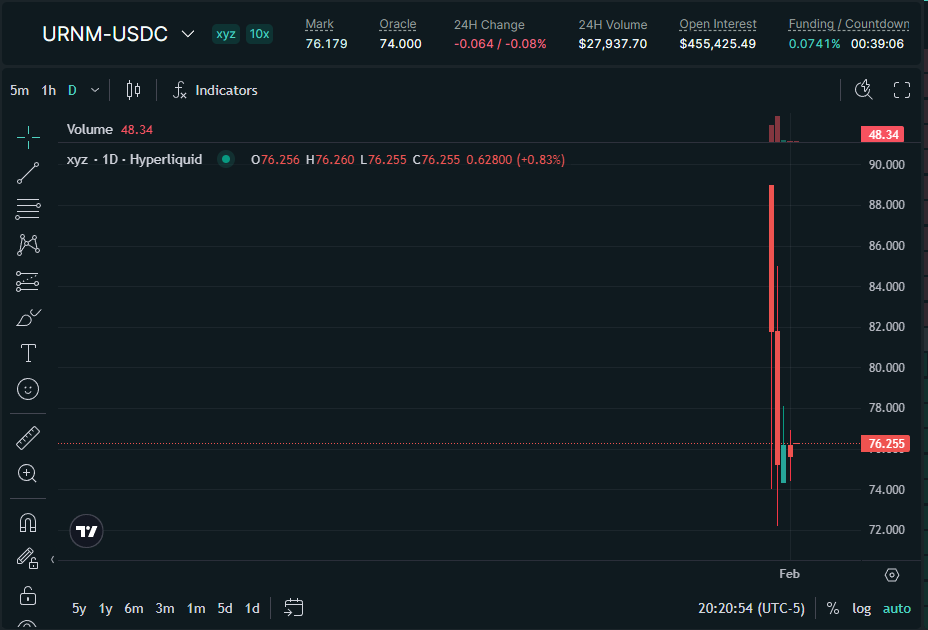Select the brush drawing tool

tap(28, 317)
